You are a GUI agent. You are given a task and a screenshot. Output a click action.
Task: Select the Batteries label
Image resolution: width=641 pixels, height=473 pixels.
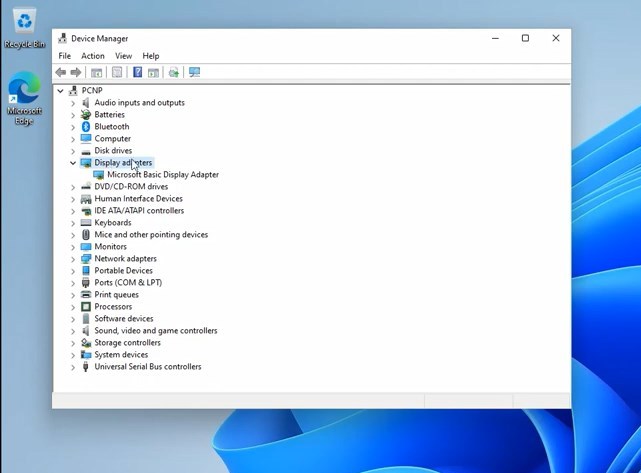(110, 114)
